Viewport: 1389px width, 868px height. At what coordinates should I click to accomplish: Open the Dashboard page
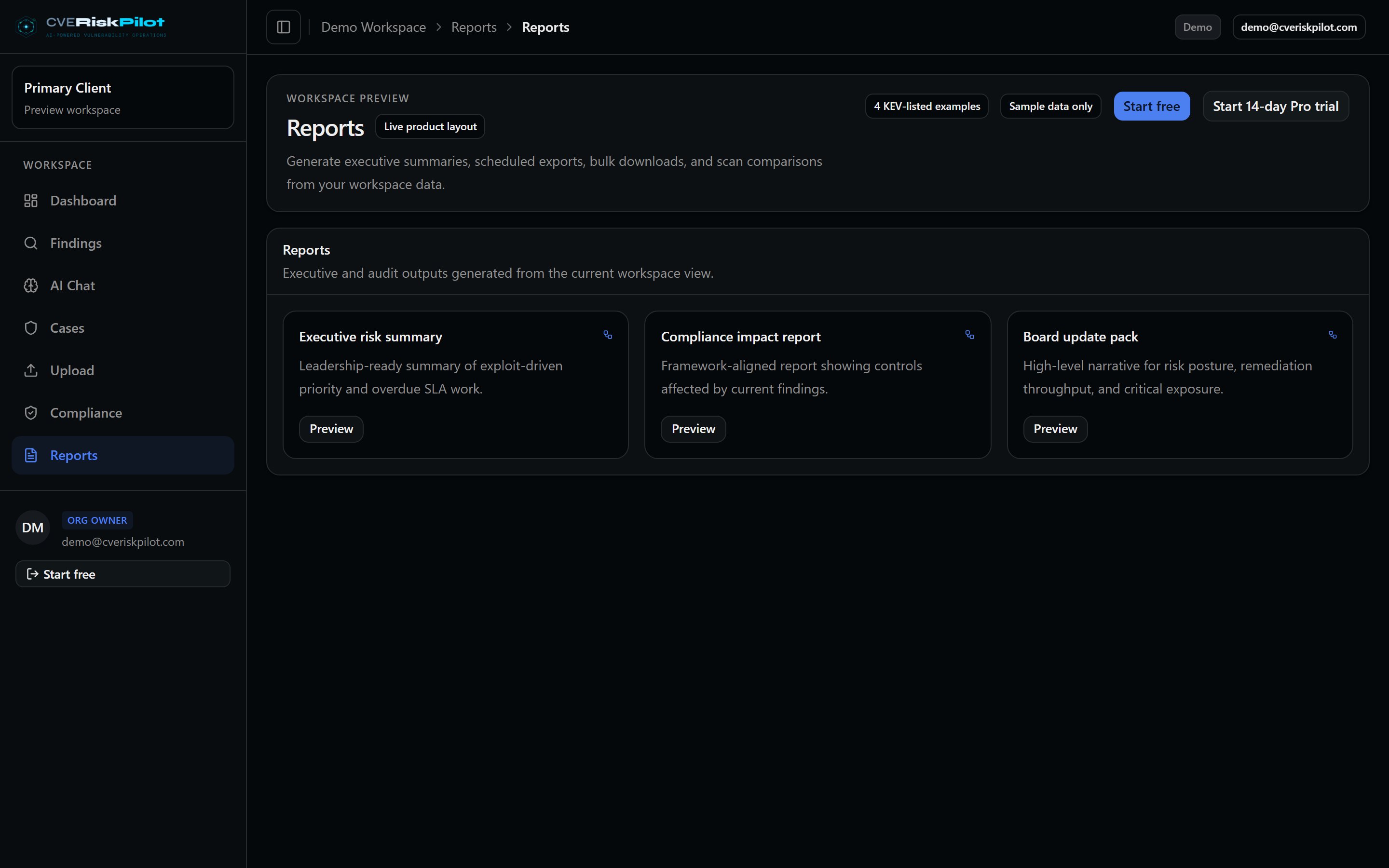tap(123, 200)
